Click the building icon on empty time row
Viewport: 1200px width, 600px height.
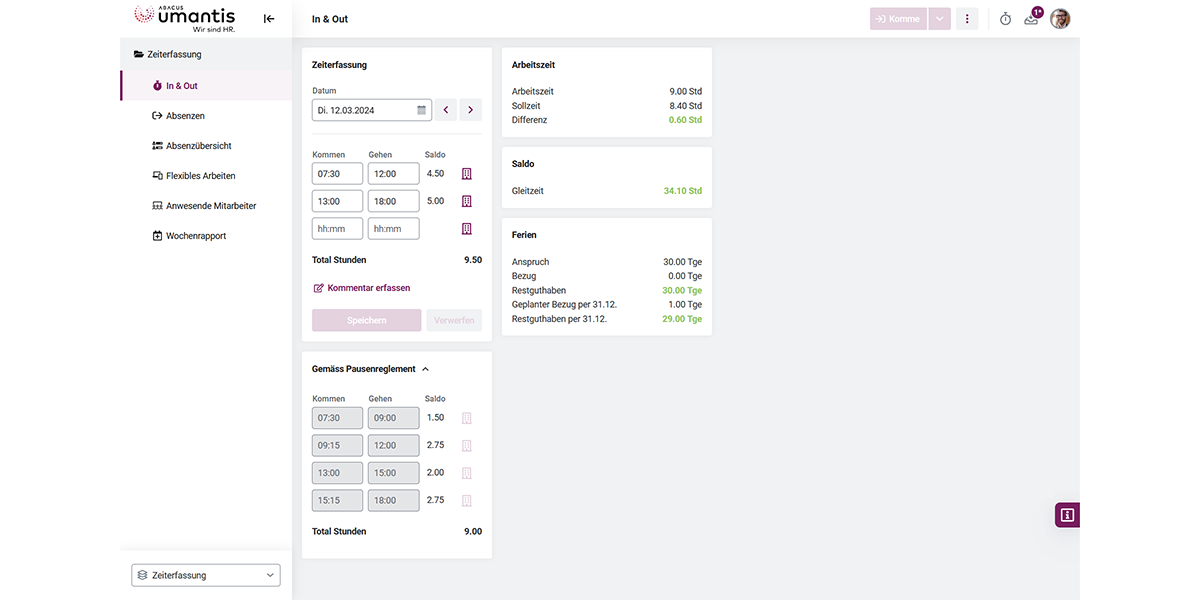tap(466, 229)
